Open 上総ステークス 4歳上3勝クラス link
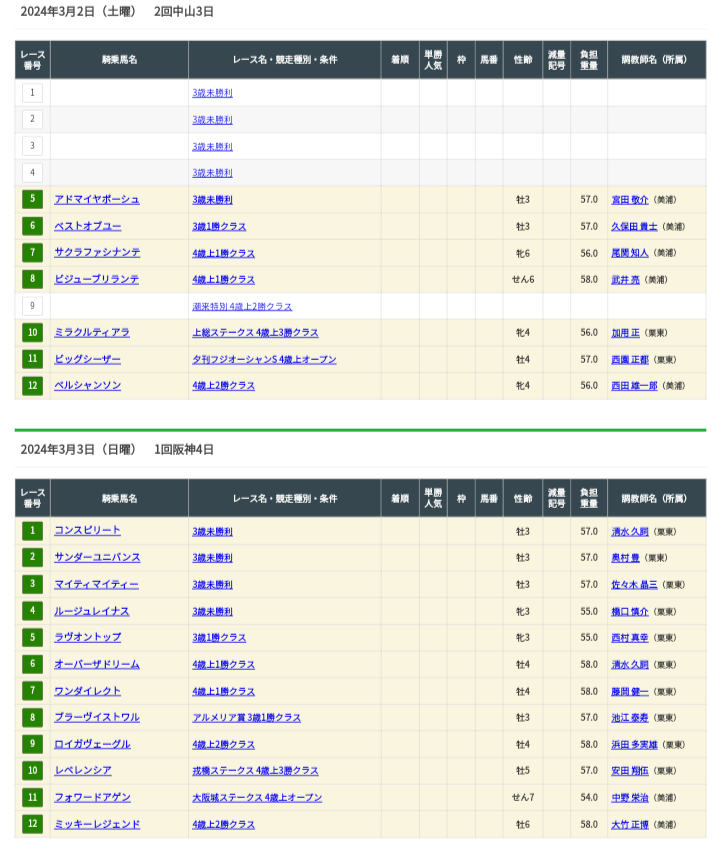Viewport: 720px width, 847px height. point(255,332)
